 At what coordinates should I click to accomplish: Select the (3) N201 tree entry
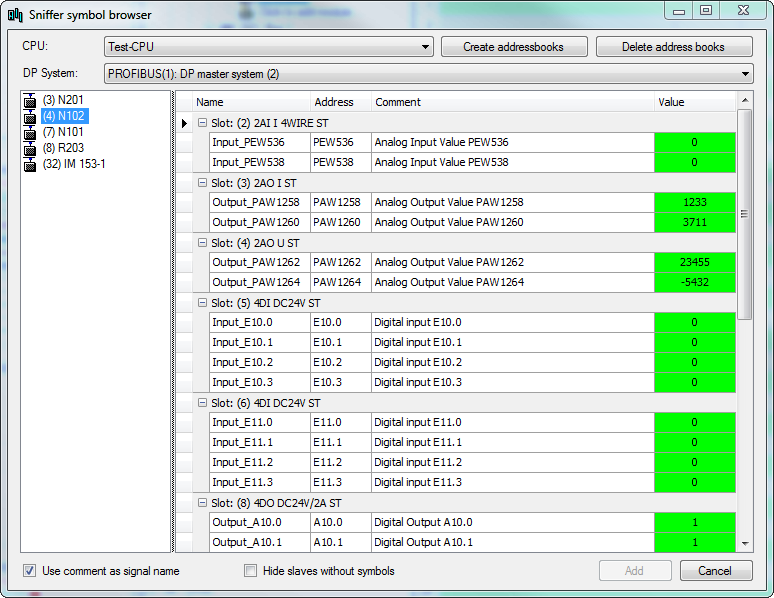click(63, 100)
